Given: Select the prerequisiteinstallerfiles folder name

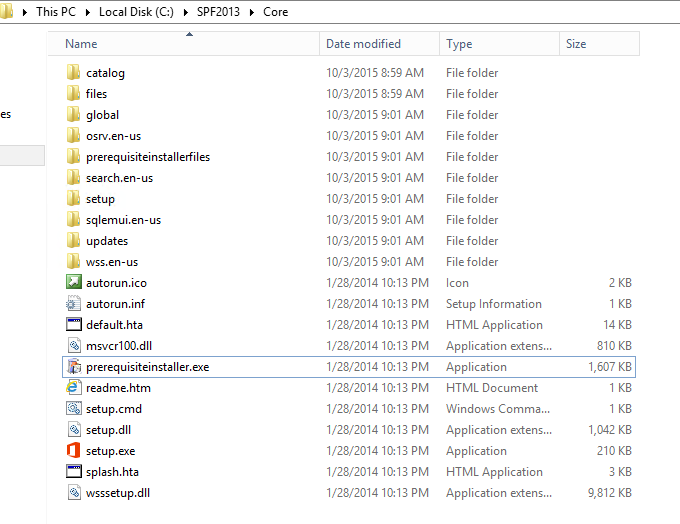Looking at the screenshot, I should tap(148, 157).
